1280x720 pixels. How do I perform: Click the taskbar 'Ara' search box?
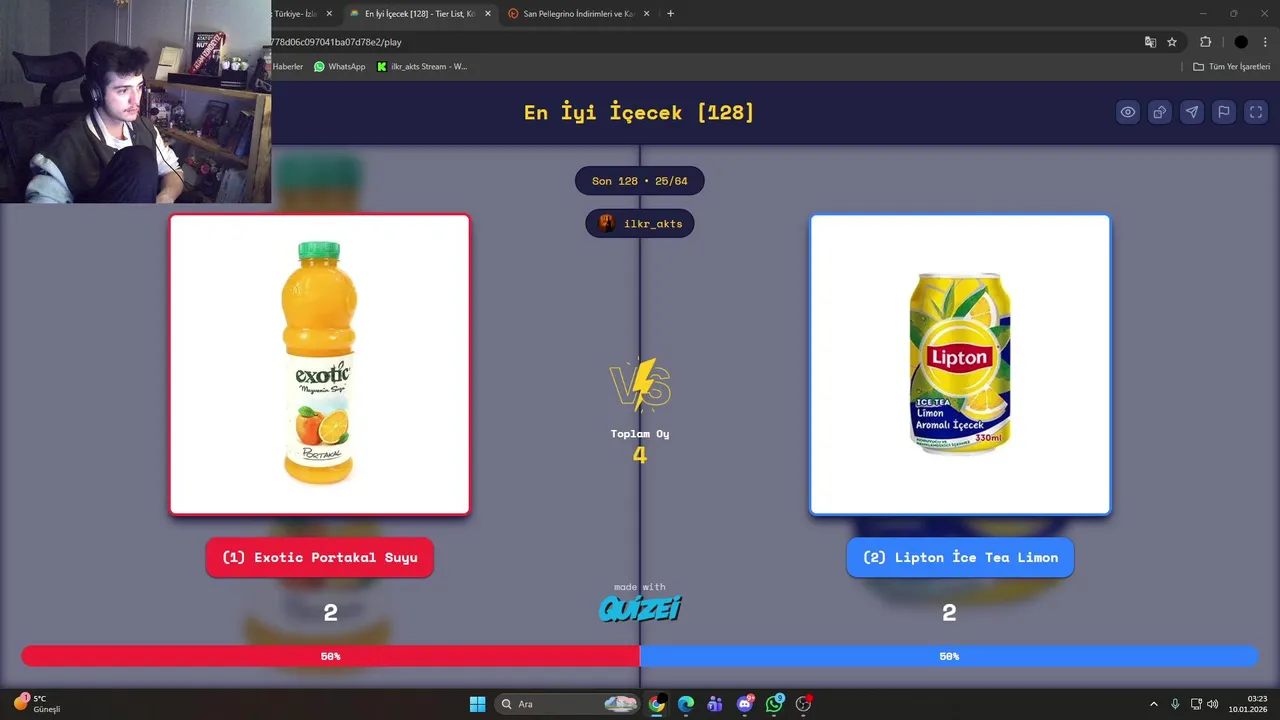coord(568,704)
